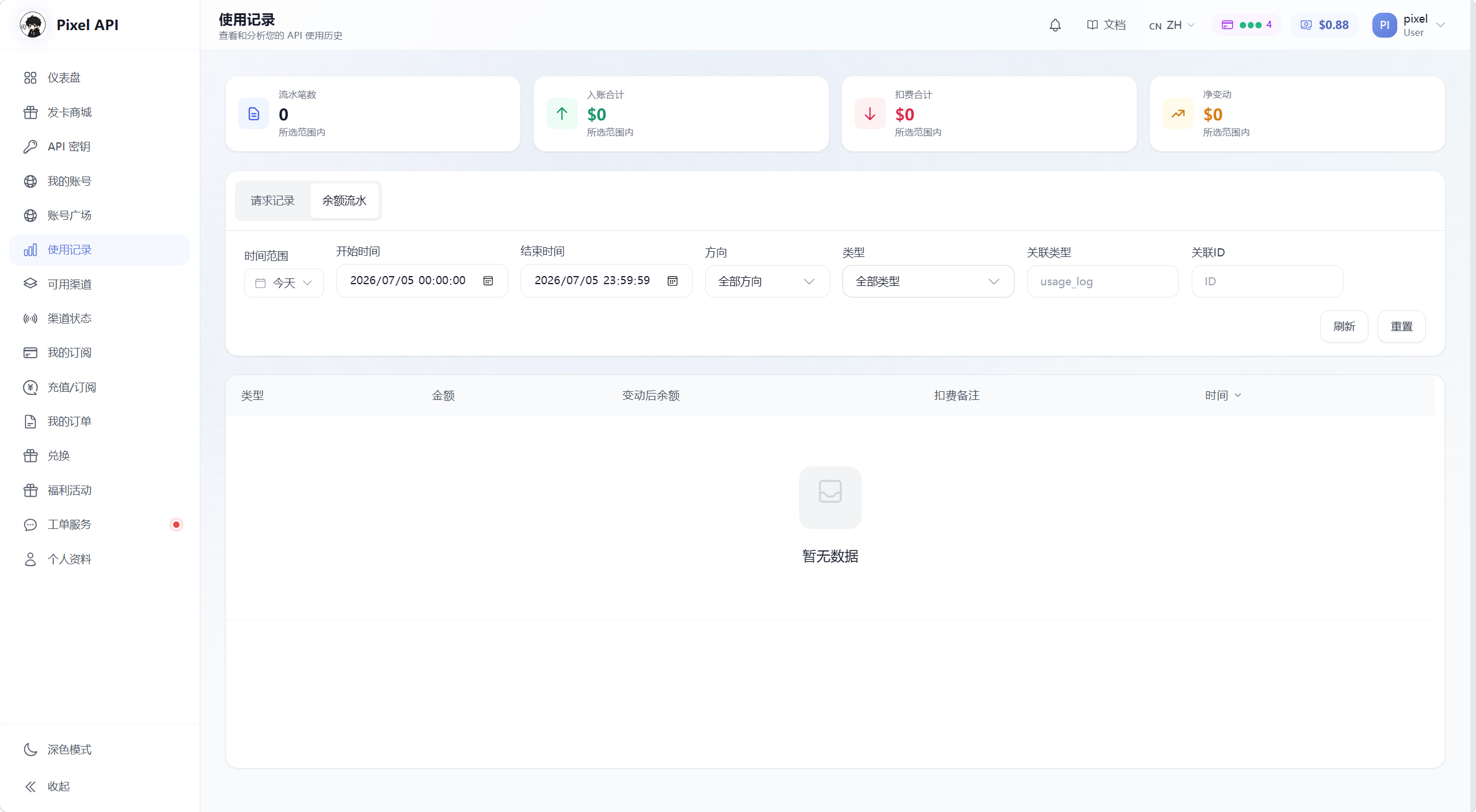Click the 个人资料 person icon
The height and width of the screenshot is (812, 1476).
(30, 559)
